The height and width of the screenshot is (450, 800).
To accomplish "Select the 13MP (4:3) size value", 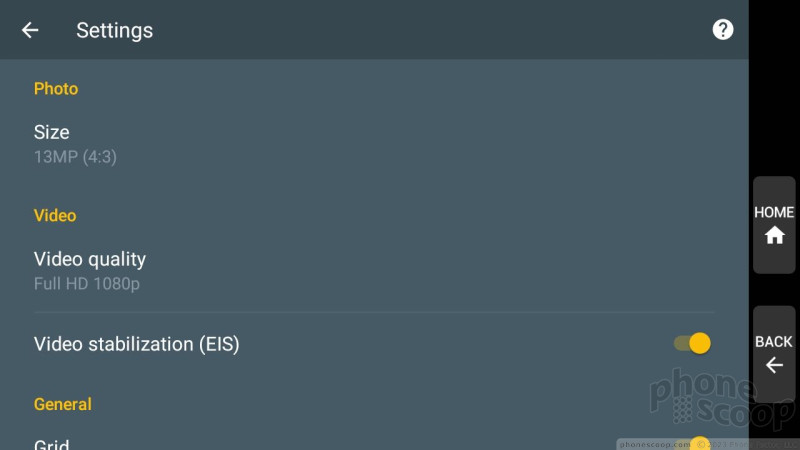I will 75,157.
